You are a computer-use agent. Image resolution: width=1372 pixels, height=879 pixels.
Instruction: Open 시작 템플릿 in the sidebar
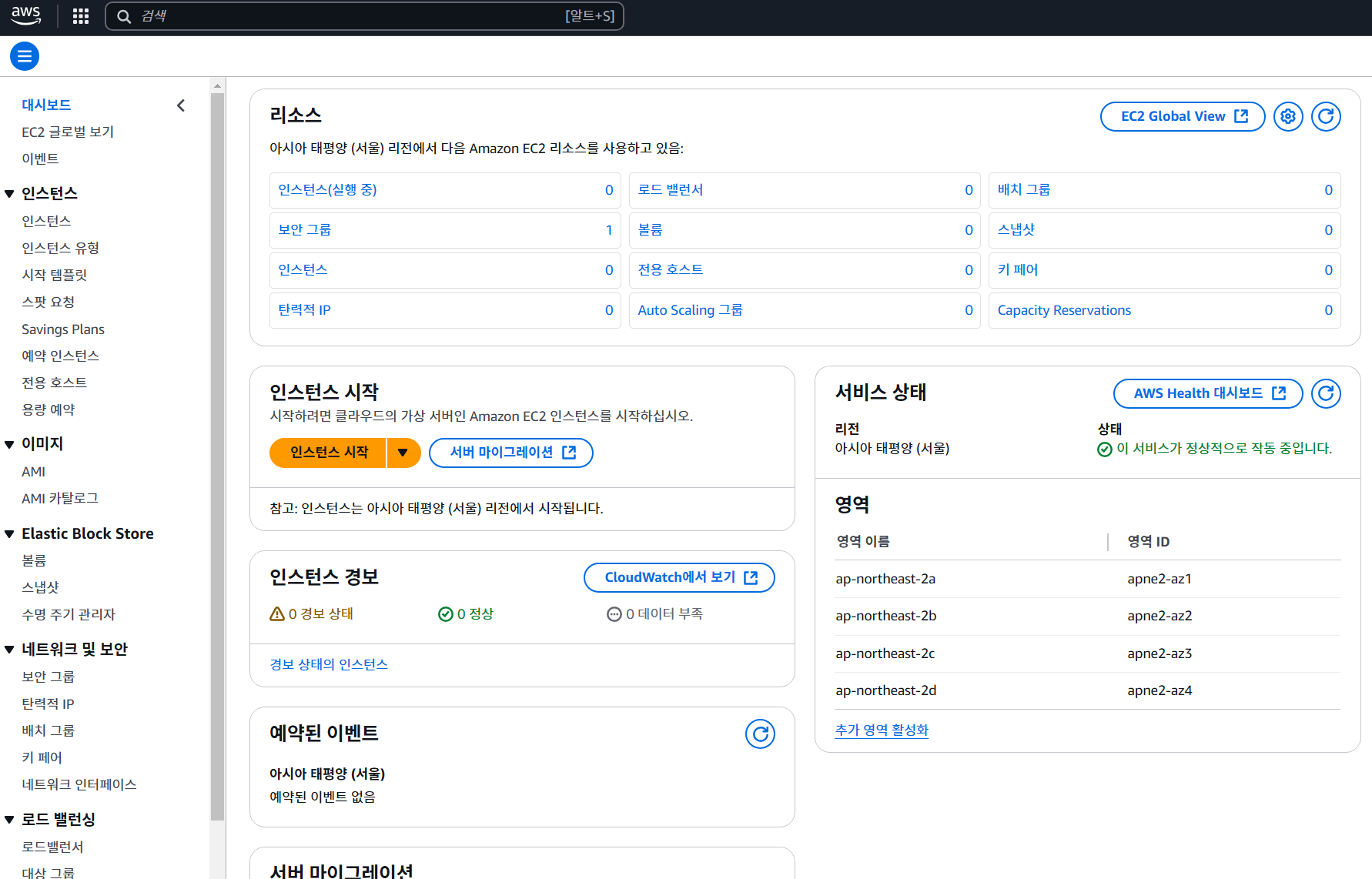(54, 275)
